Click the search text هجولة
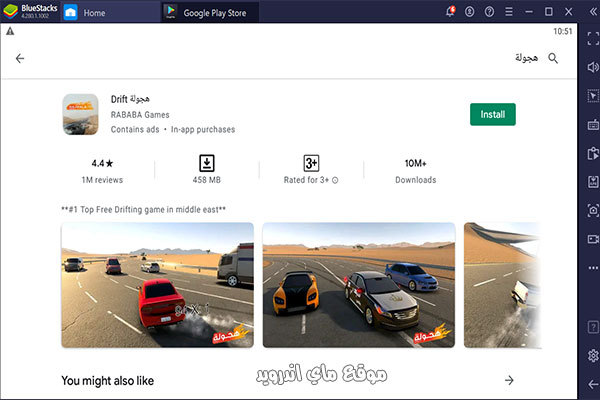The height and width of the screenshot is (400, 600). [x=527, y=58]
